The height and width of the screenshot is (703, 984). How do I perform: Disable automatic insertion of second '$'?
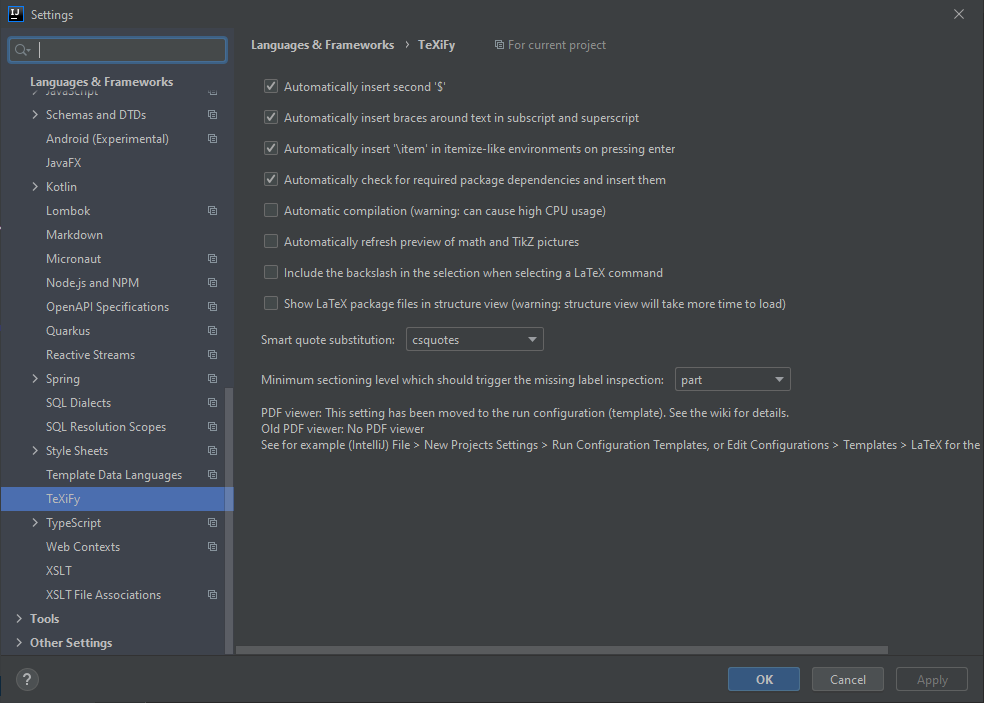click(270, 86)
